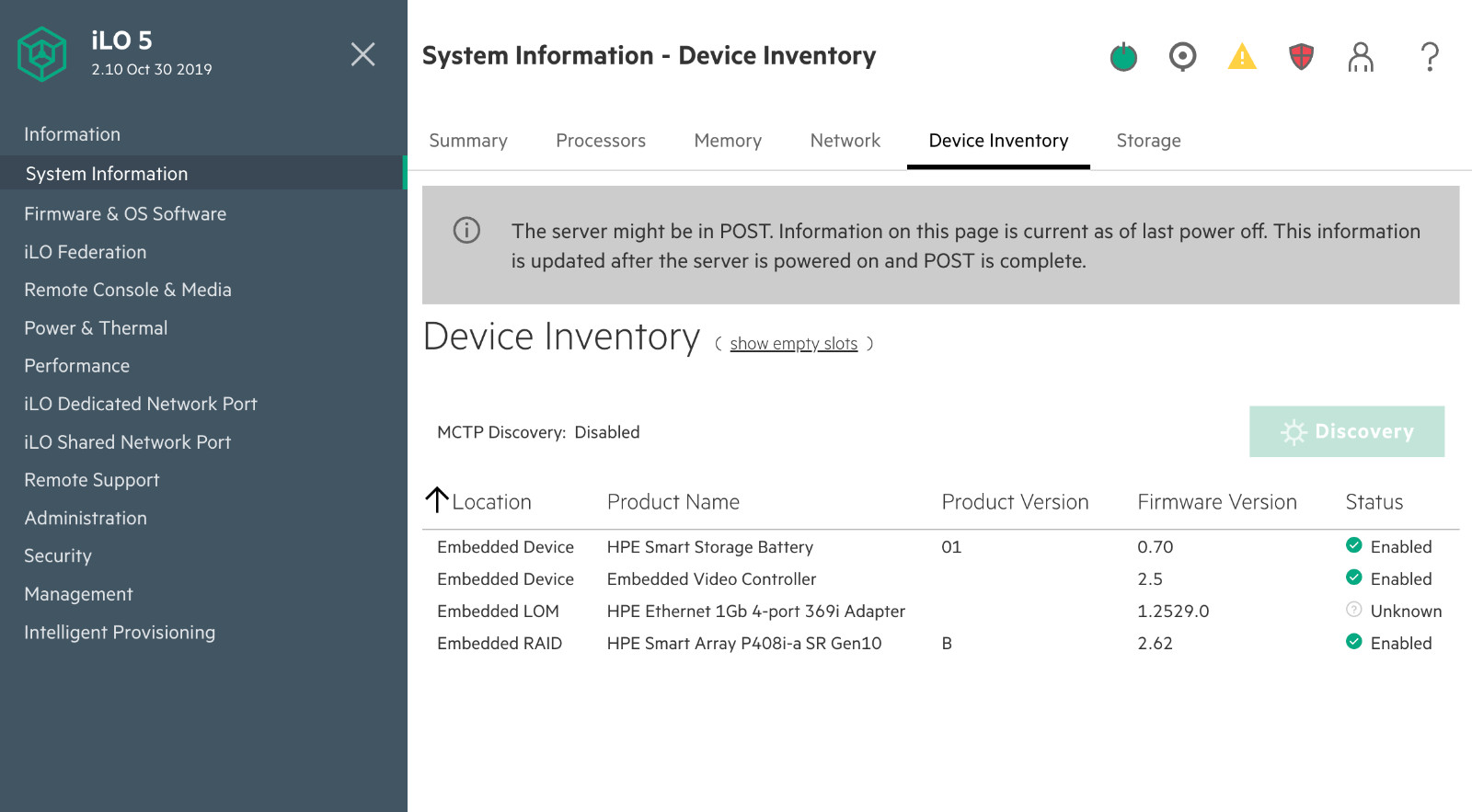Go to Performance in the sidebar
The height and width of the screenshot is (812, 1472).
(x=76, y=366)
